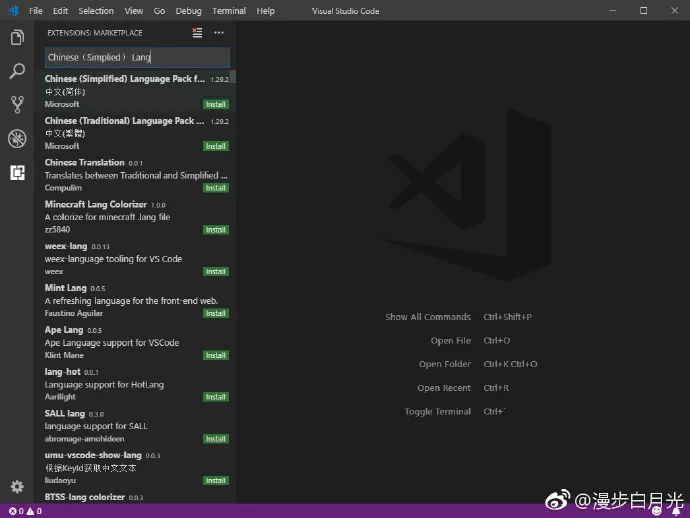Click 'abromage-amohideen' publisher name
Viewport: 690px width, 518px height.
tap(84, 439)
